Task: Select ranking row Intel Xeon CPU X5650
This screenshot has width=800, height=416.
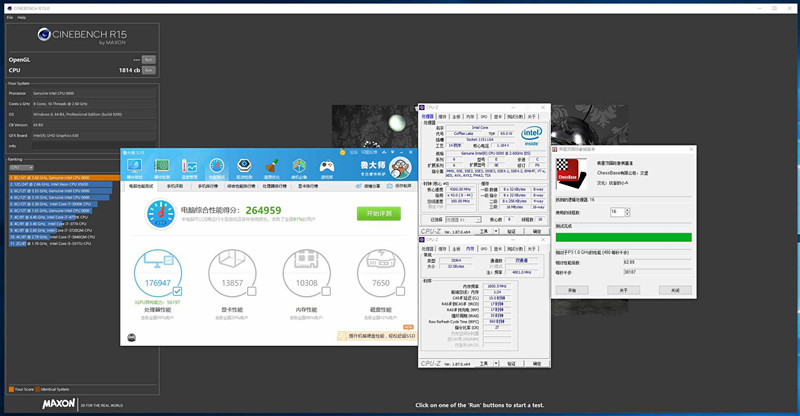Action: 61,184
